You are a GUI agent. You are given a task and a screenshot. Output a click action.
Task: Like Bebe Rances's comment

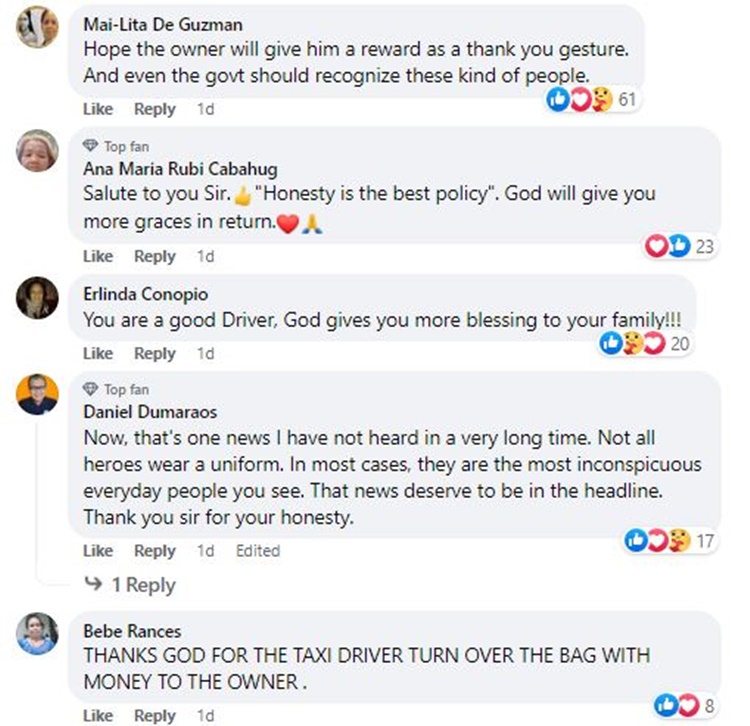click(x=98, y=715)
